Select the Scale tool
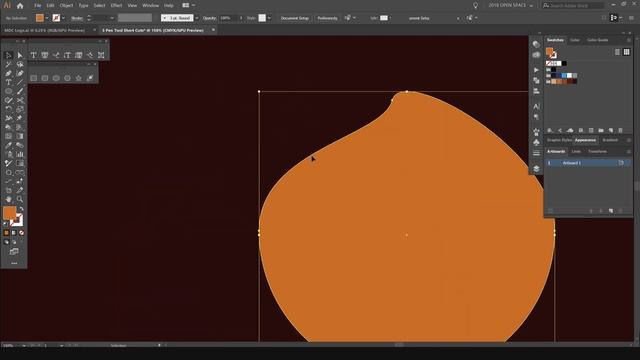This screenshot has height=360, width=640. (20, 109)
